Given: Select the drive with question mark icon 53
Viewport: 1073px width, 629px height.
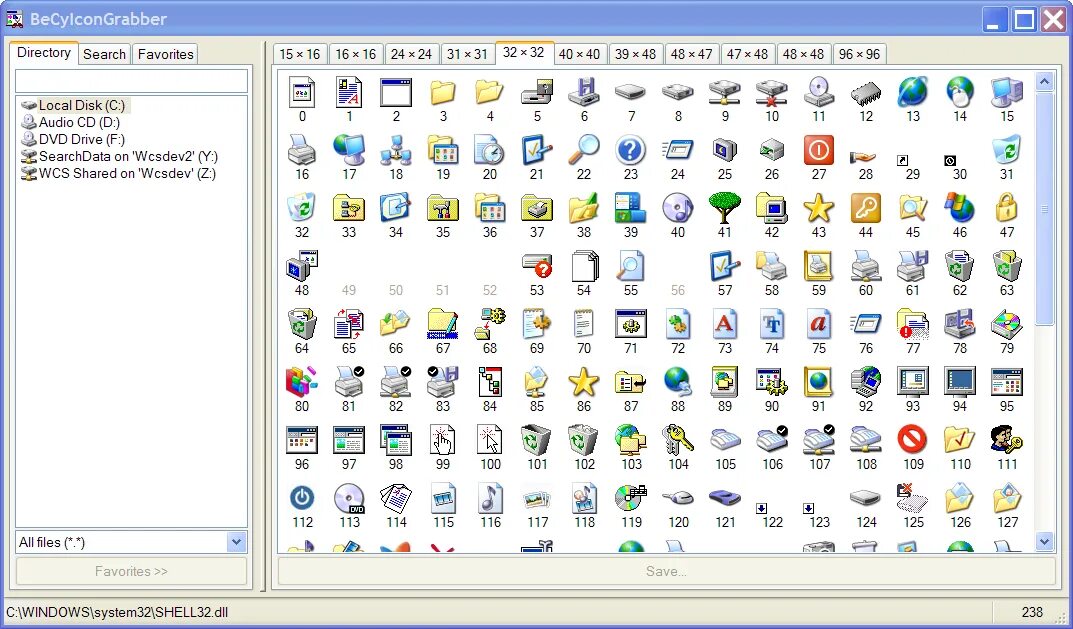Looking at the screenshot, I should tap(536, 266).
